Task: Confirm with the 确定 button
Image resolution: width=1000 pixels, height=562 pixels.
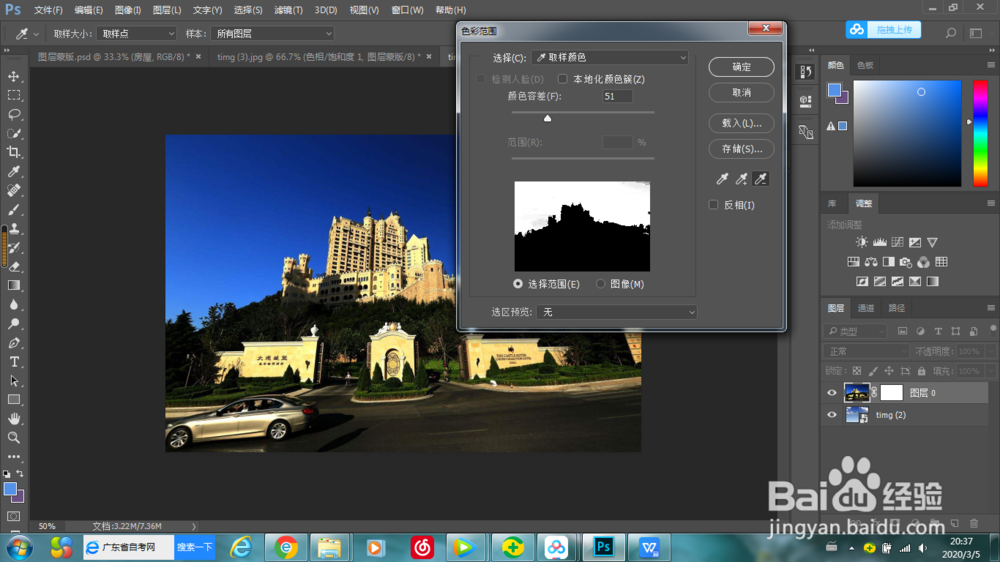Action: click(741, 67)
